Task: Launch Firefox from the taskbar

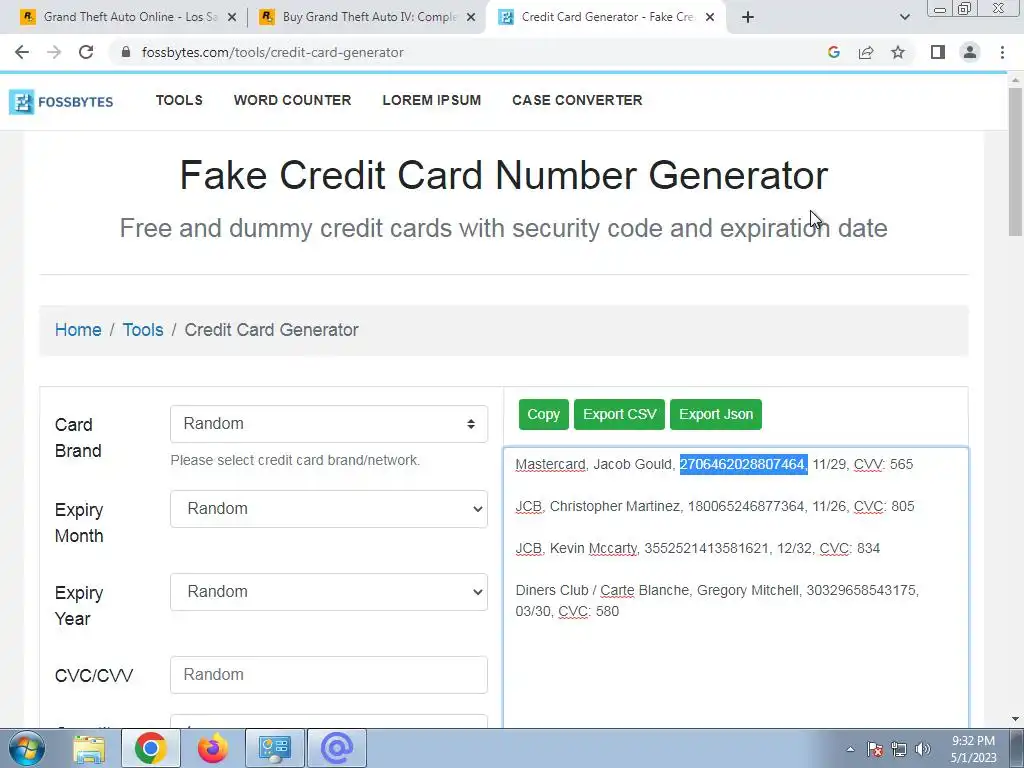Action: [x=213, y=748]
